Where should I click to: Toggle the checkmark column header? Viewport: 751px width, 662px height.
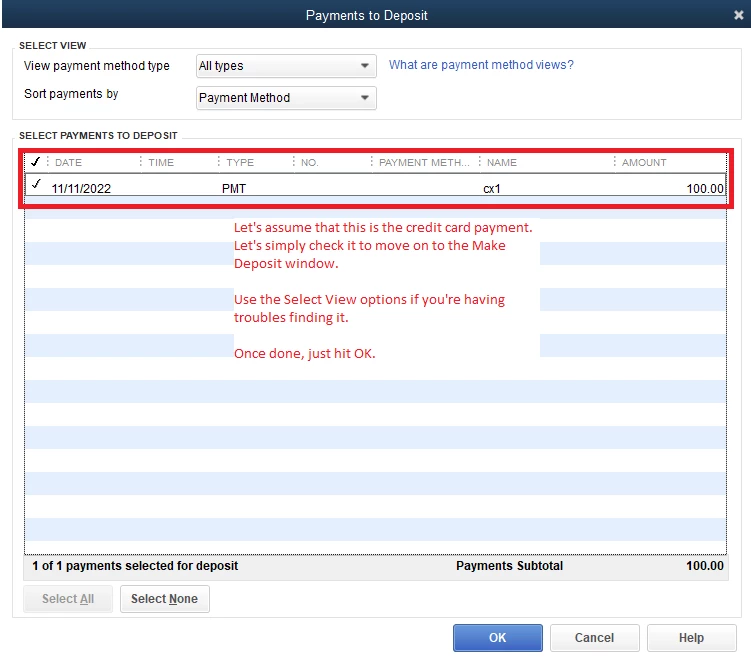point(35,162)
